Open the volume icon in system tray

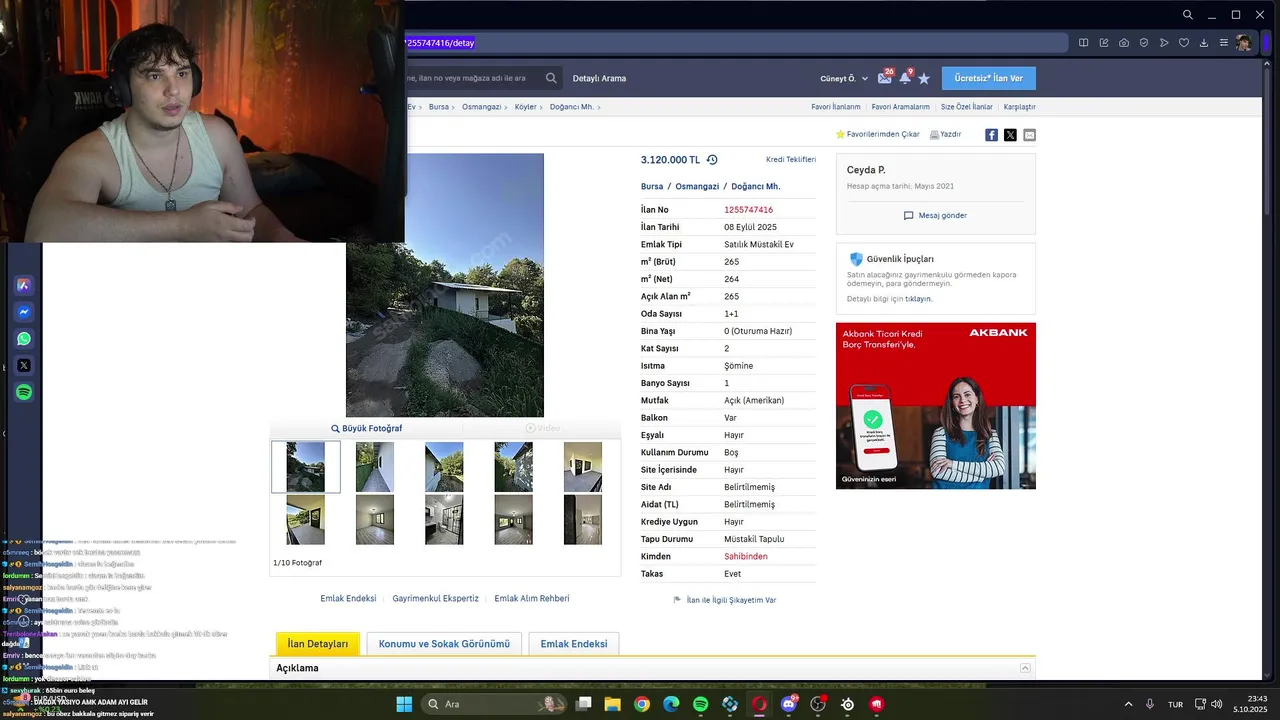pos(1217,704)
